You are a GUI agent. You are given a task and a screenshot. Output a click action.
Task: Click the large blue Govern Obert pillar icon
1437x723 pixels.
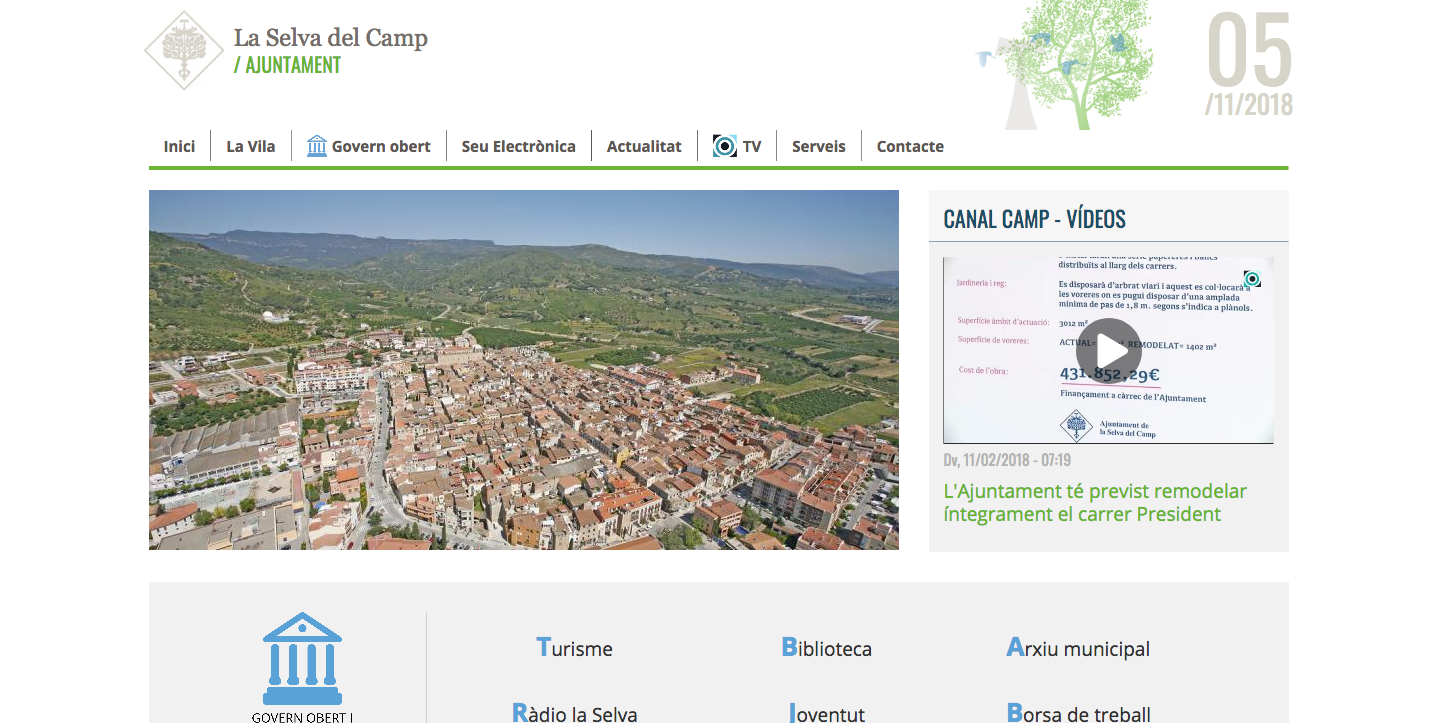(x=302, y=659)
